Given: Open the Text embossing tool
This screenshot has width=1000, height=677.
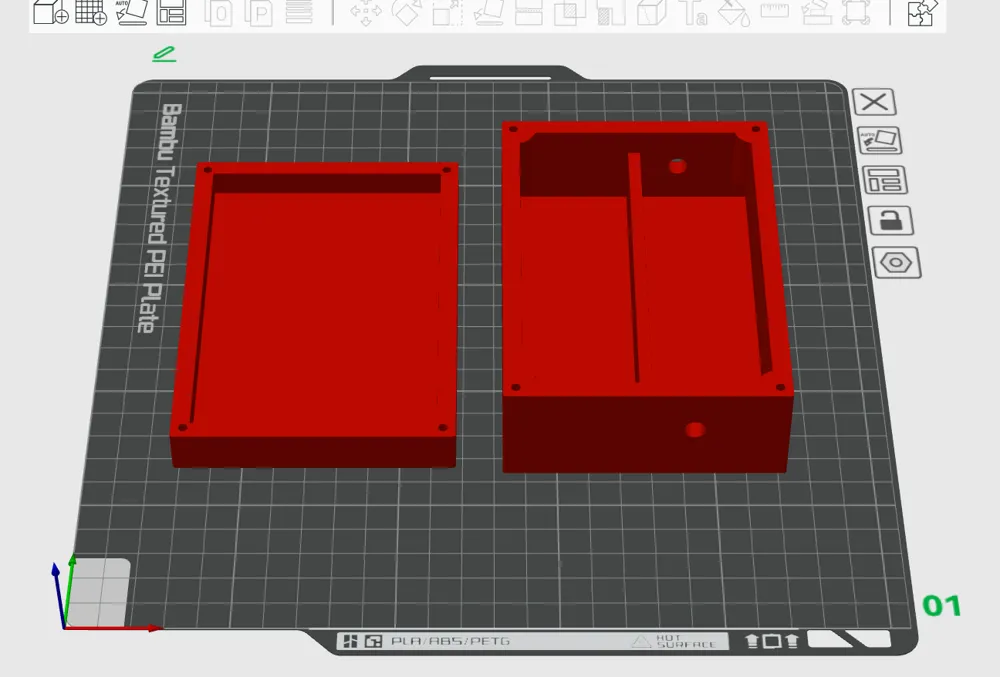Looking at the screenshot, I should point(690,14).
